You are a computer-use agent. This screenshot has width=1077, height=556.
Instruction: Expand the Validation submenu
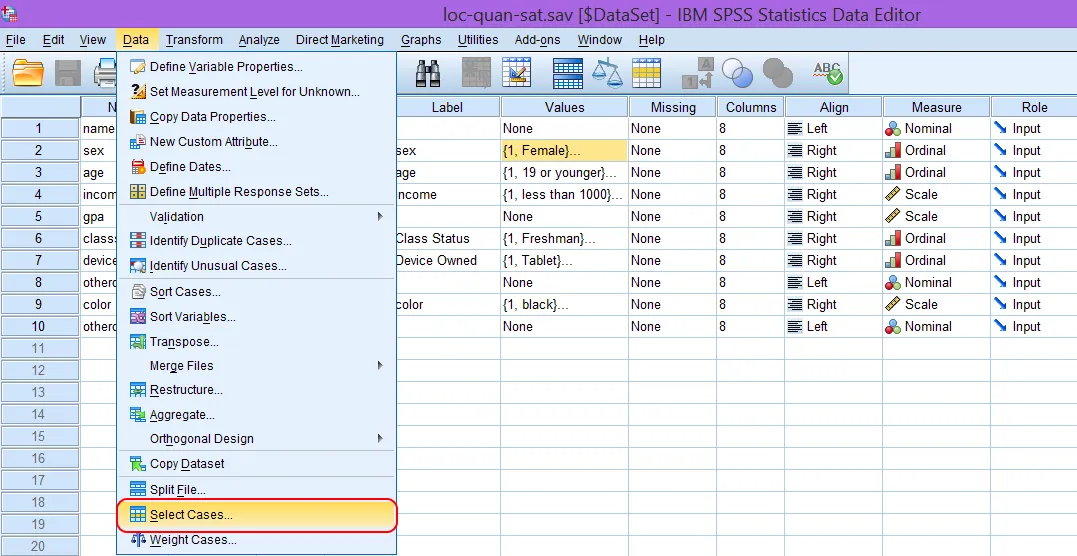pyautogui.click(x=257, y=216)
